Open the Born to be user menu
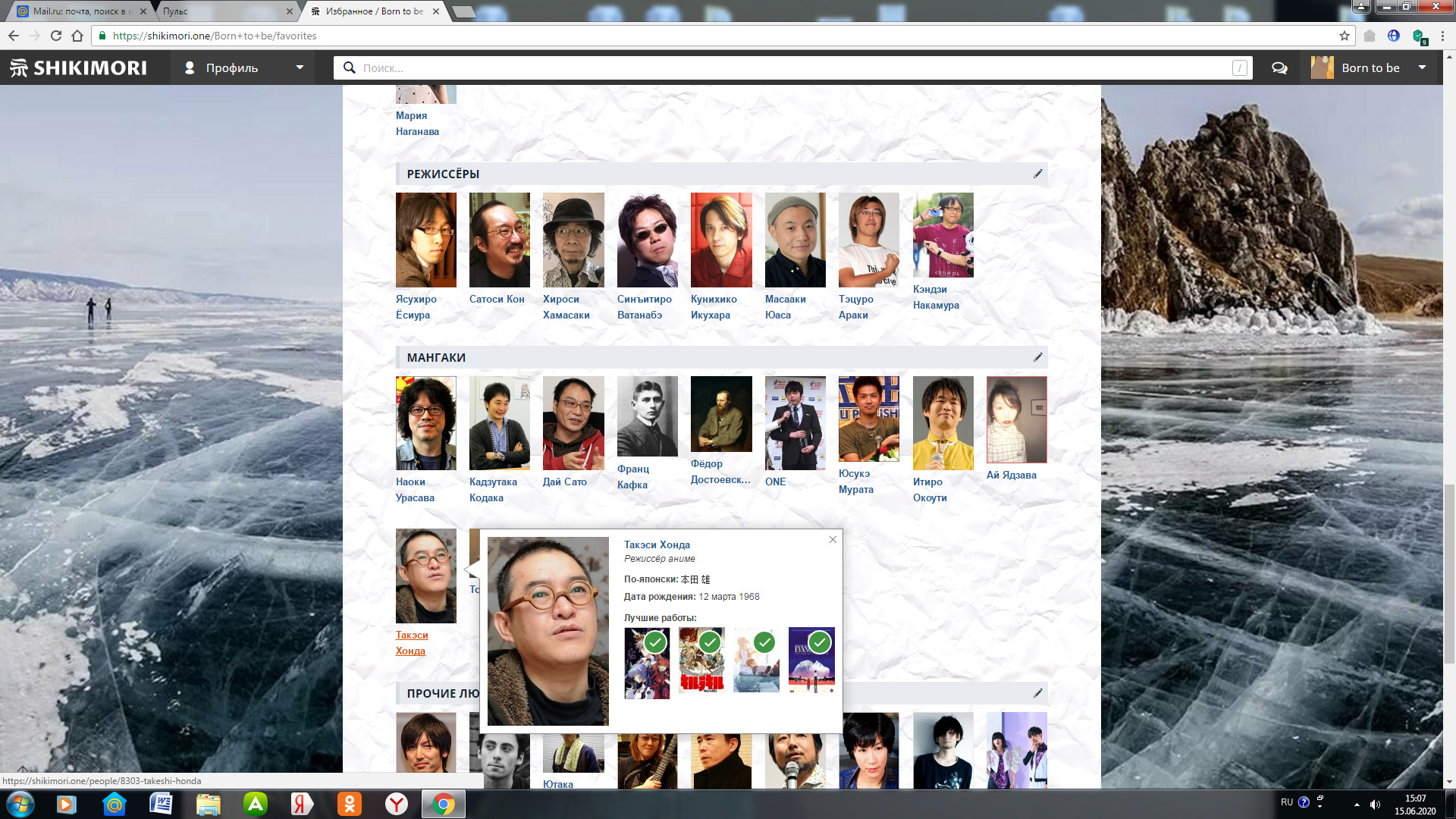 [x=1370, y=68]
